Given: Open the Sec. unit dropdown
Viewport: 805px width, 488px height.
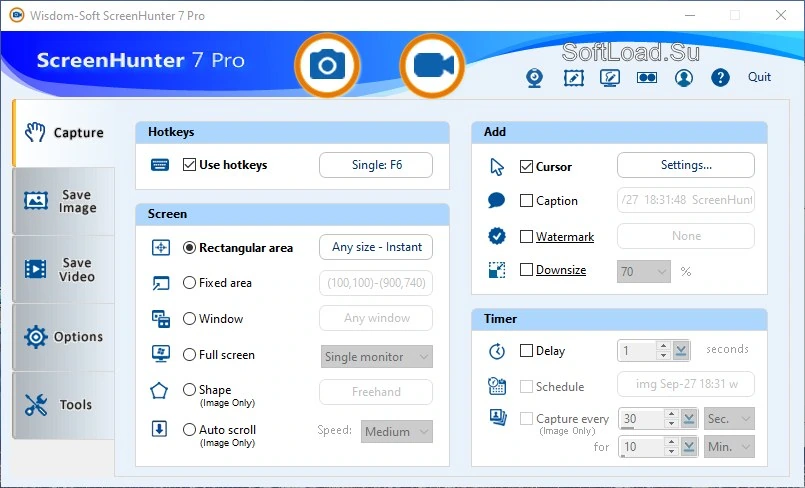Looking at the screenshot, I should coord(729,419).
